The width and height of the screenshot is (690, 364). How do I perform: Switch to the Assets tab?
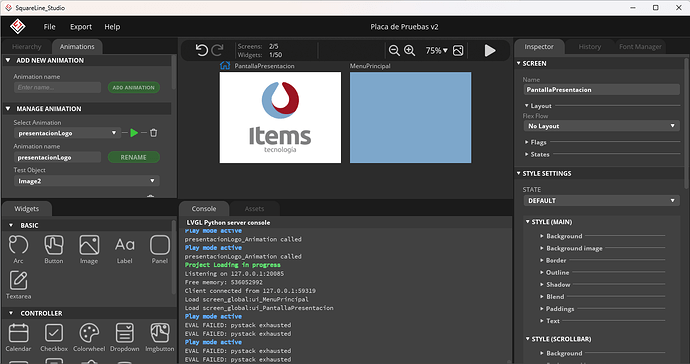click(254, 209)
